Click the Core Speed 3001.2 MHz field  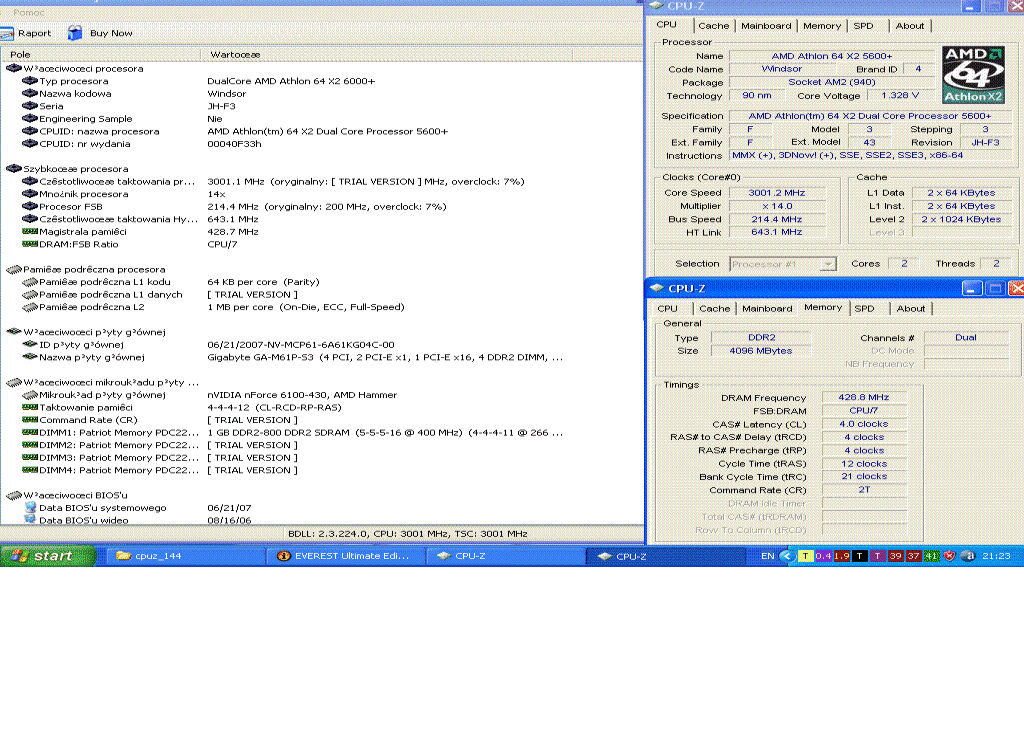click(x=777, y=193)
